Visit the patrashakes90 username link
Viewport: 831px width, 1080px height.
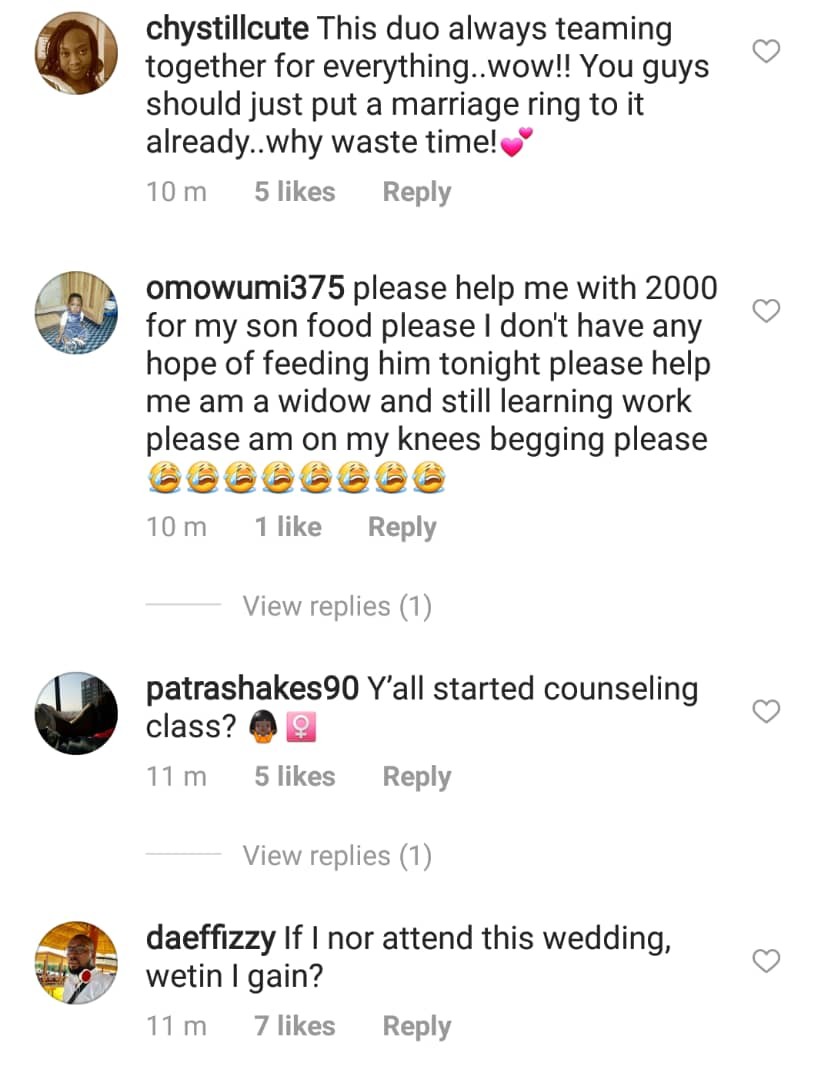pos(252,689)
